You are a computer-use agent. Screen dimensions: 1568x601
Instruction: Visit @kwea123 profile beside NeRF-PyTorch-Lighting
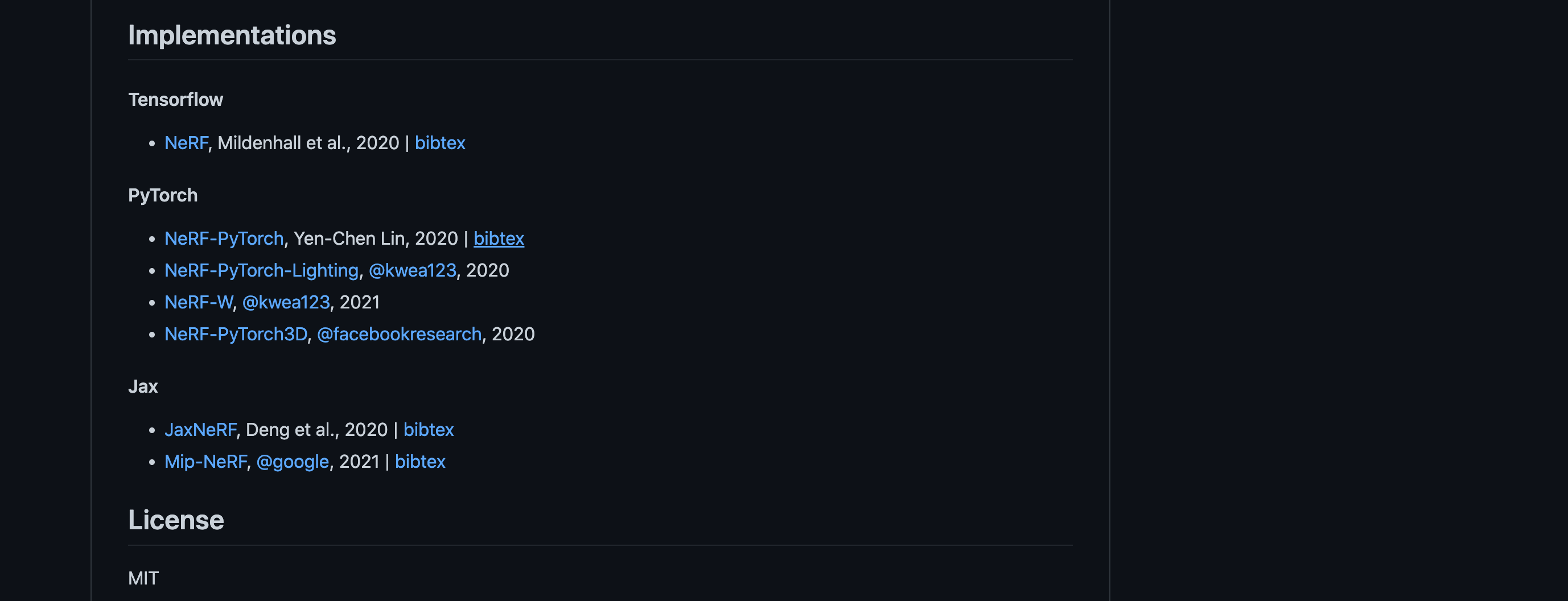412,270
